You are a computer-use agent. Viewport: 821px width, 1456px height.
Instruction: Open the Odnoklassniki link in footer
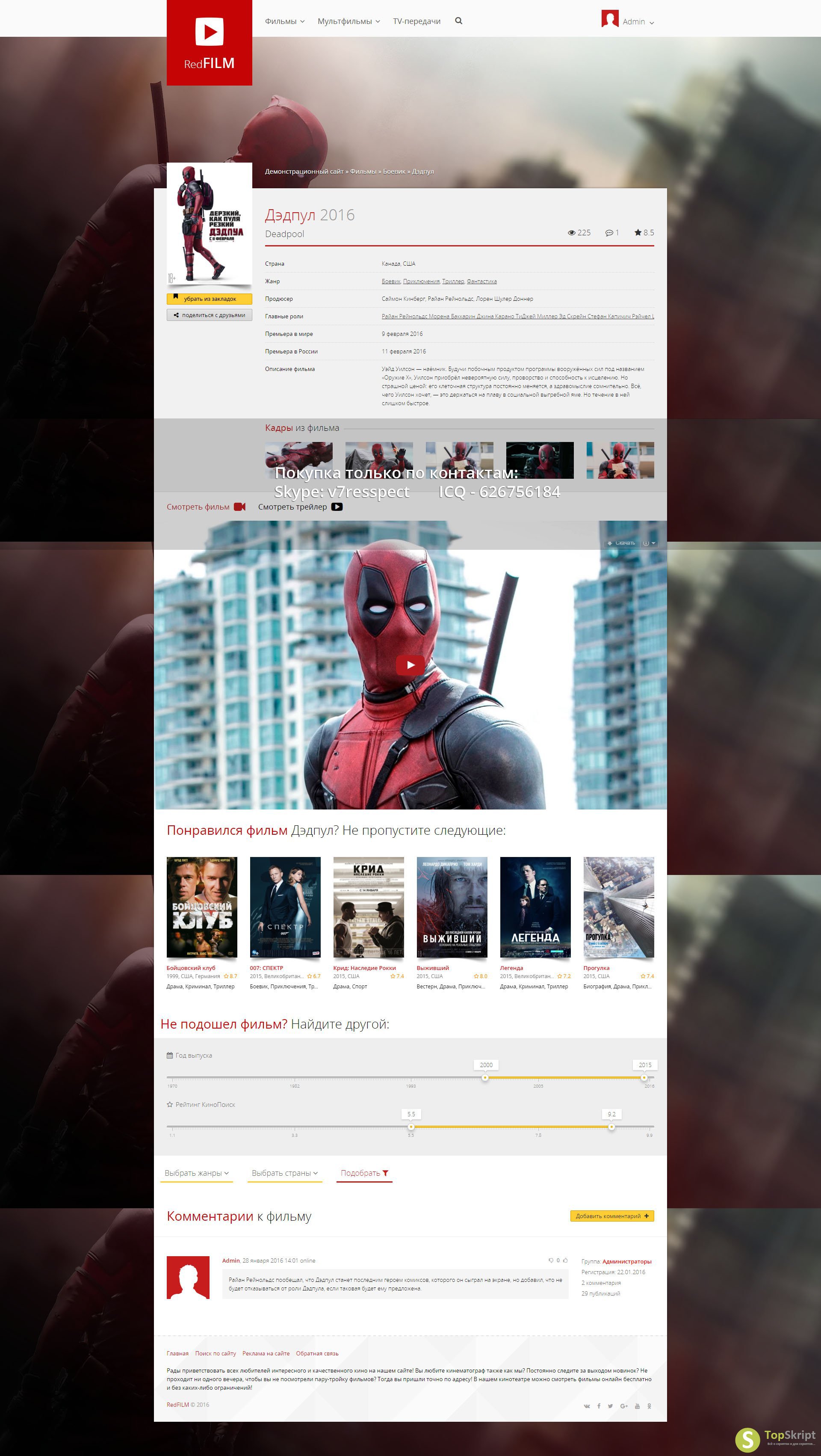(x=649, y=1406)
